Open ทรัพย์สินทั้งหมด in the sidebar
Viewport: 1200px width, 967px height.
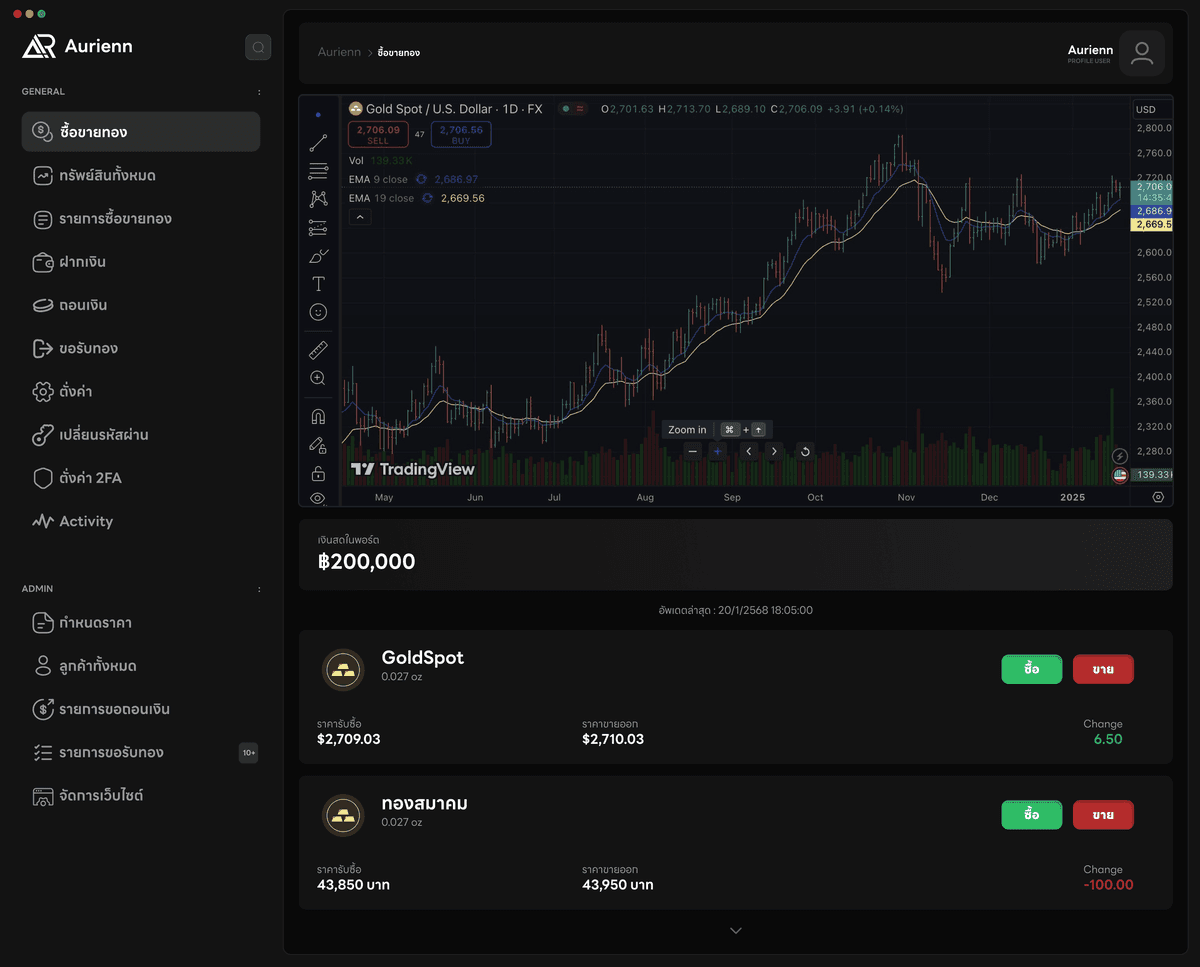(107, 176)
